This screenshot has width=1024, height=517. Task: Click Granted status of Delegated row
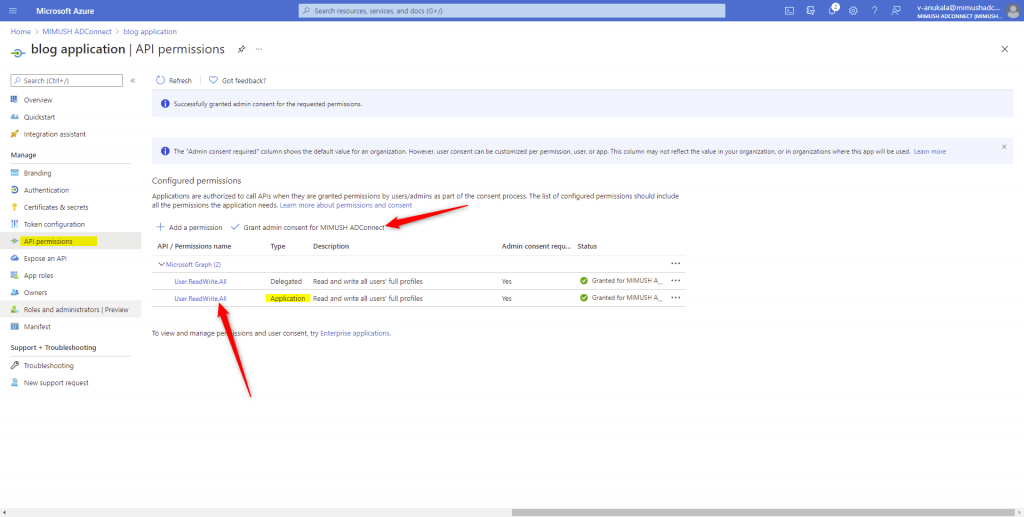[x=621, y=281]
